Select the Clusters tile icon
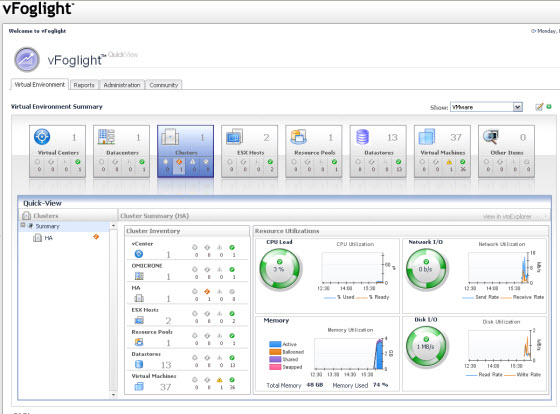560x414 pixels. tap(170, 136)
